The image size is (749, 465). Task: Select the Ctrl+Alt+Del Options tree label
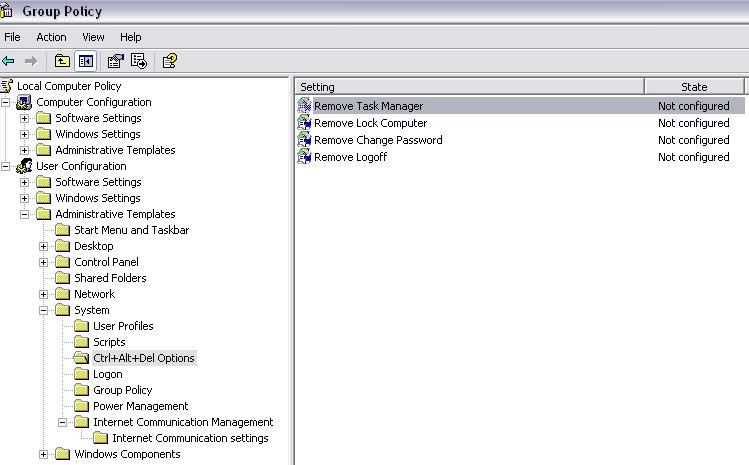144,358
